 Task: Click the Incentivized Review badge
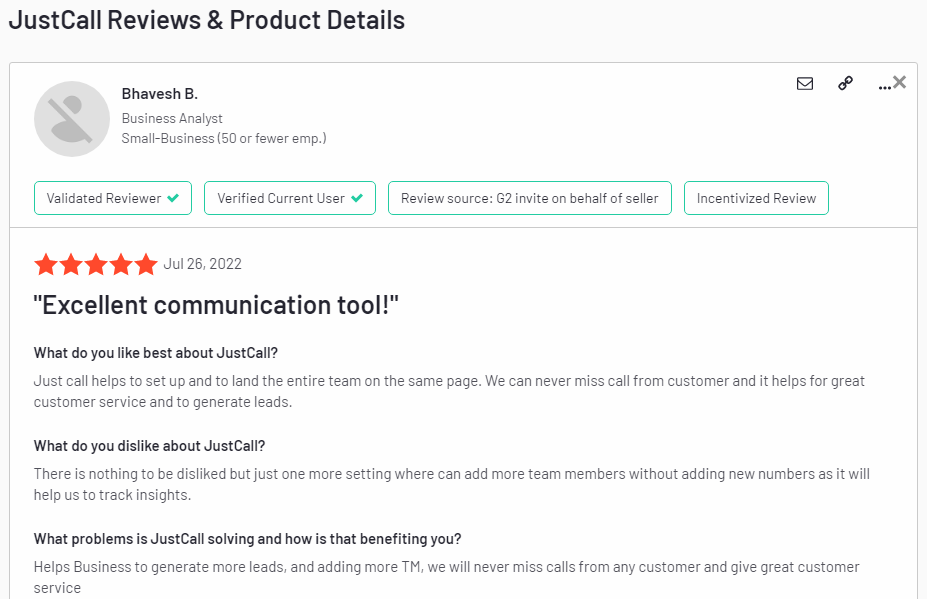[756, 198]
